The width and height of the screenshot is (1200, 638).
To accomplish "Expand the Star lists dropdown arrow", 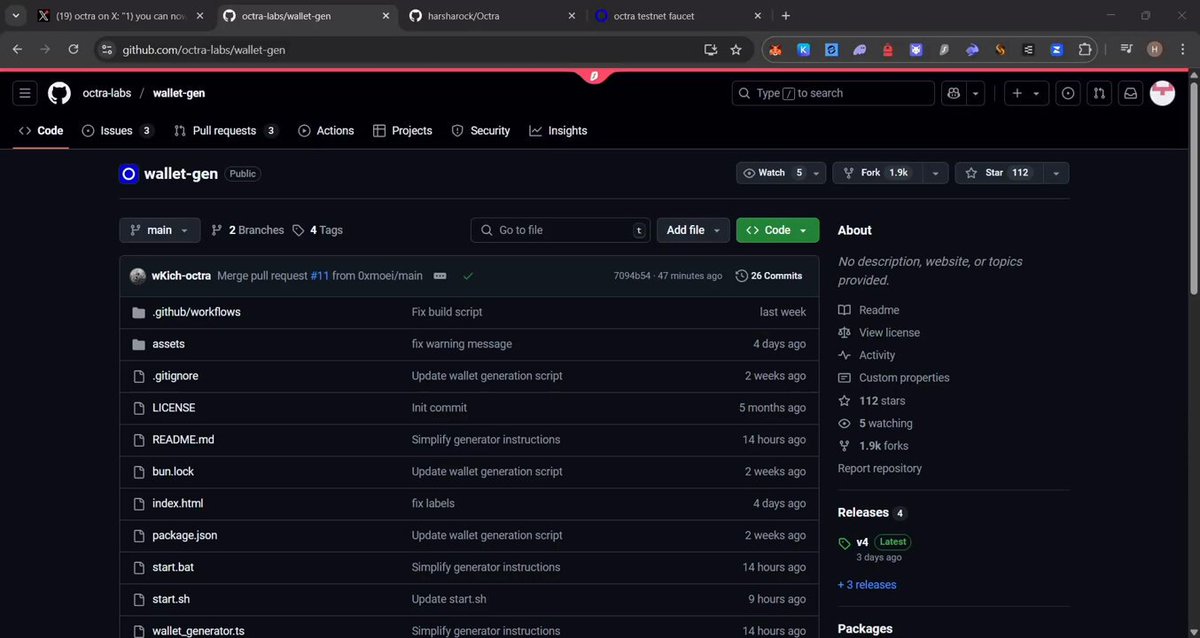I will 1055,173.
